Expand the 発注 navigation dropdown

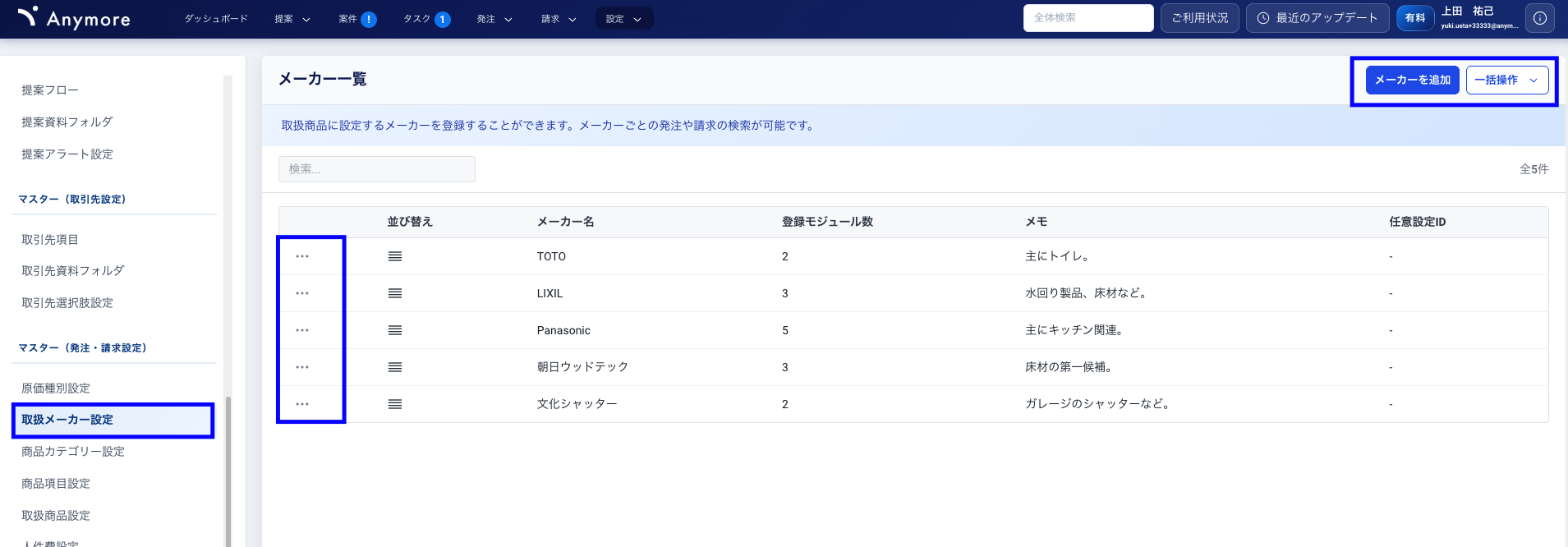494,19
